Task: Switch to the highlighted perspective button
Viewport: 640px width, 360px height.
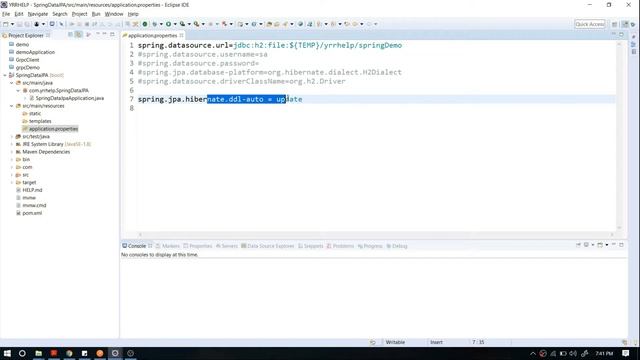Action: click(x=625, y=24)
